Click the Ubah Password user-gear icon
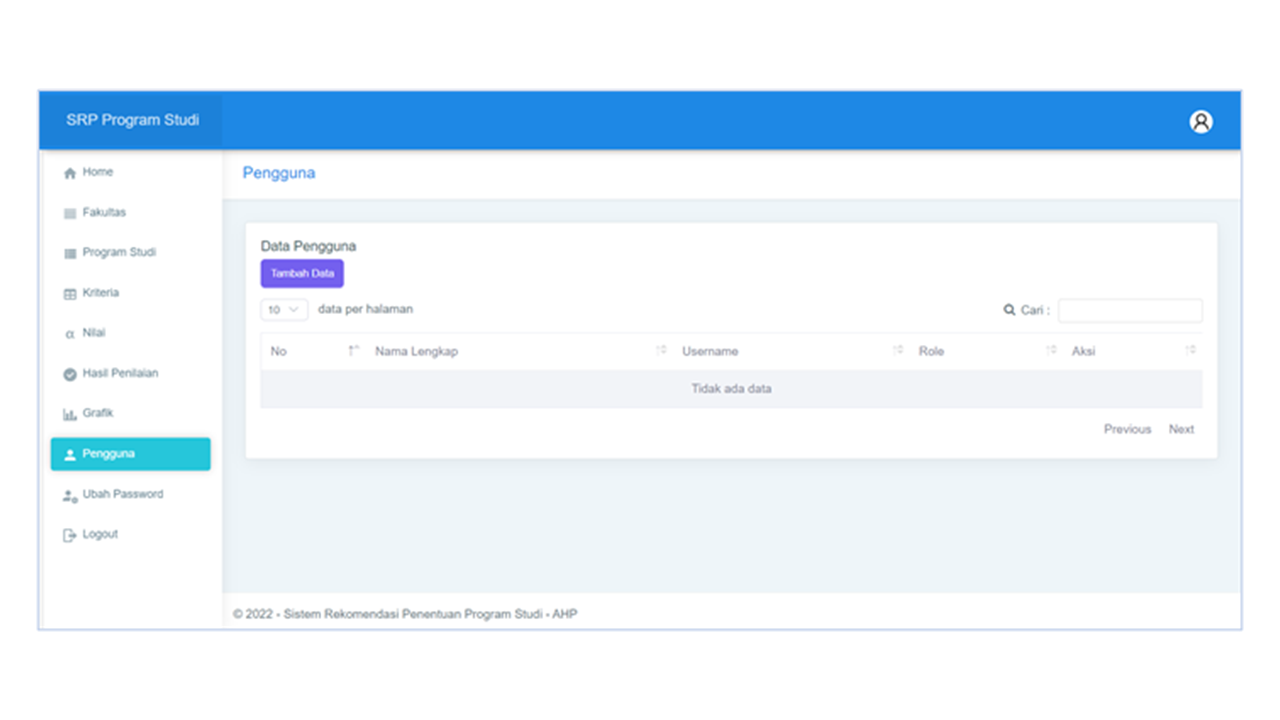The height and width of the screenshot is (720, 1280). (x=70, y=495)
